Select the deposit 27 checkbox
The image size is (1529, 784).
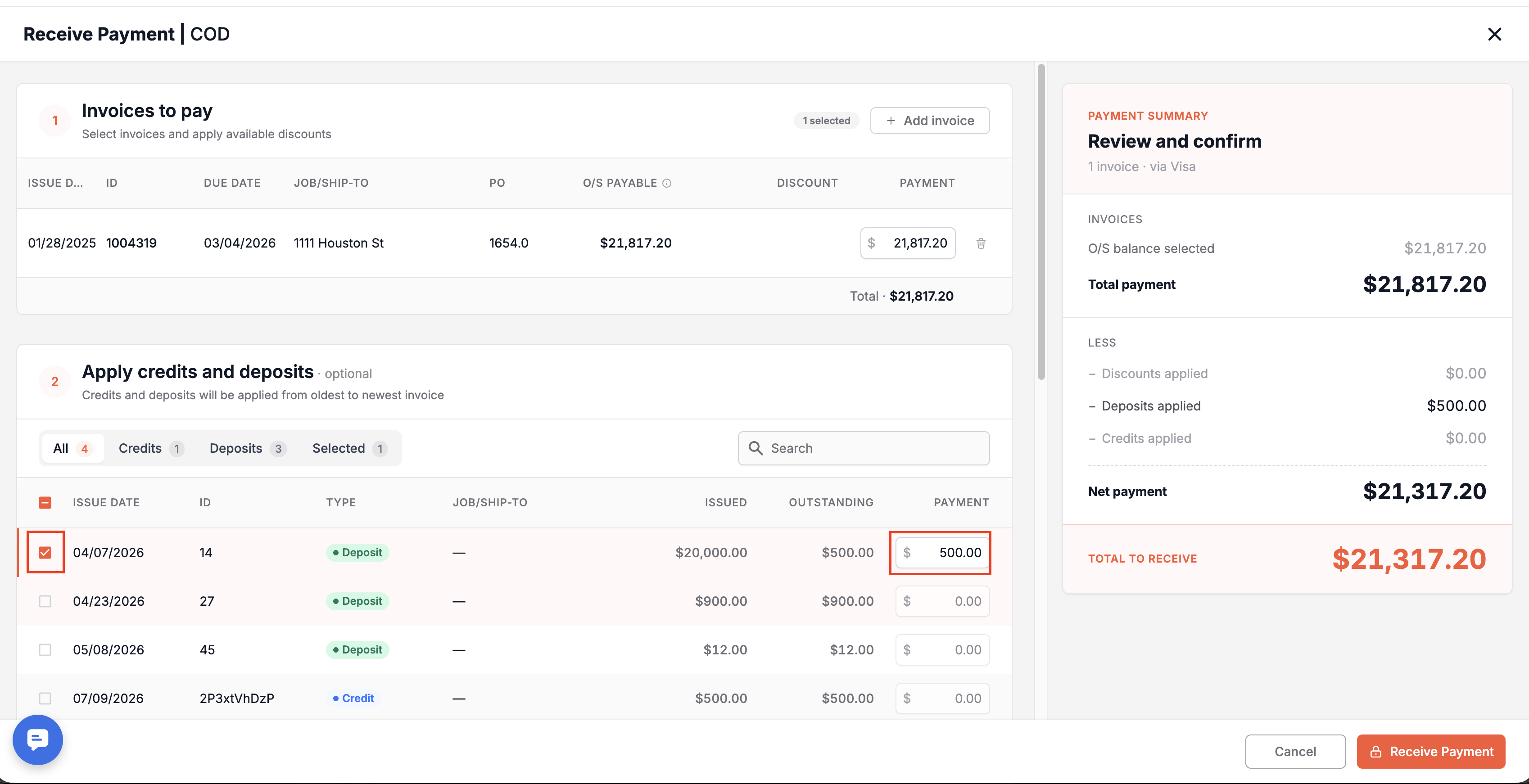click(x=45, y=601)
